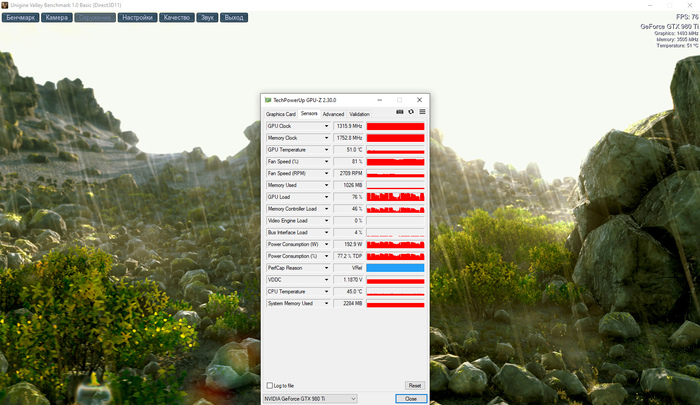The height and width of the screenshot is (405, 700).
Task: Open the Validation tab
Action: point(359,114)
